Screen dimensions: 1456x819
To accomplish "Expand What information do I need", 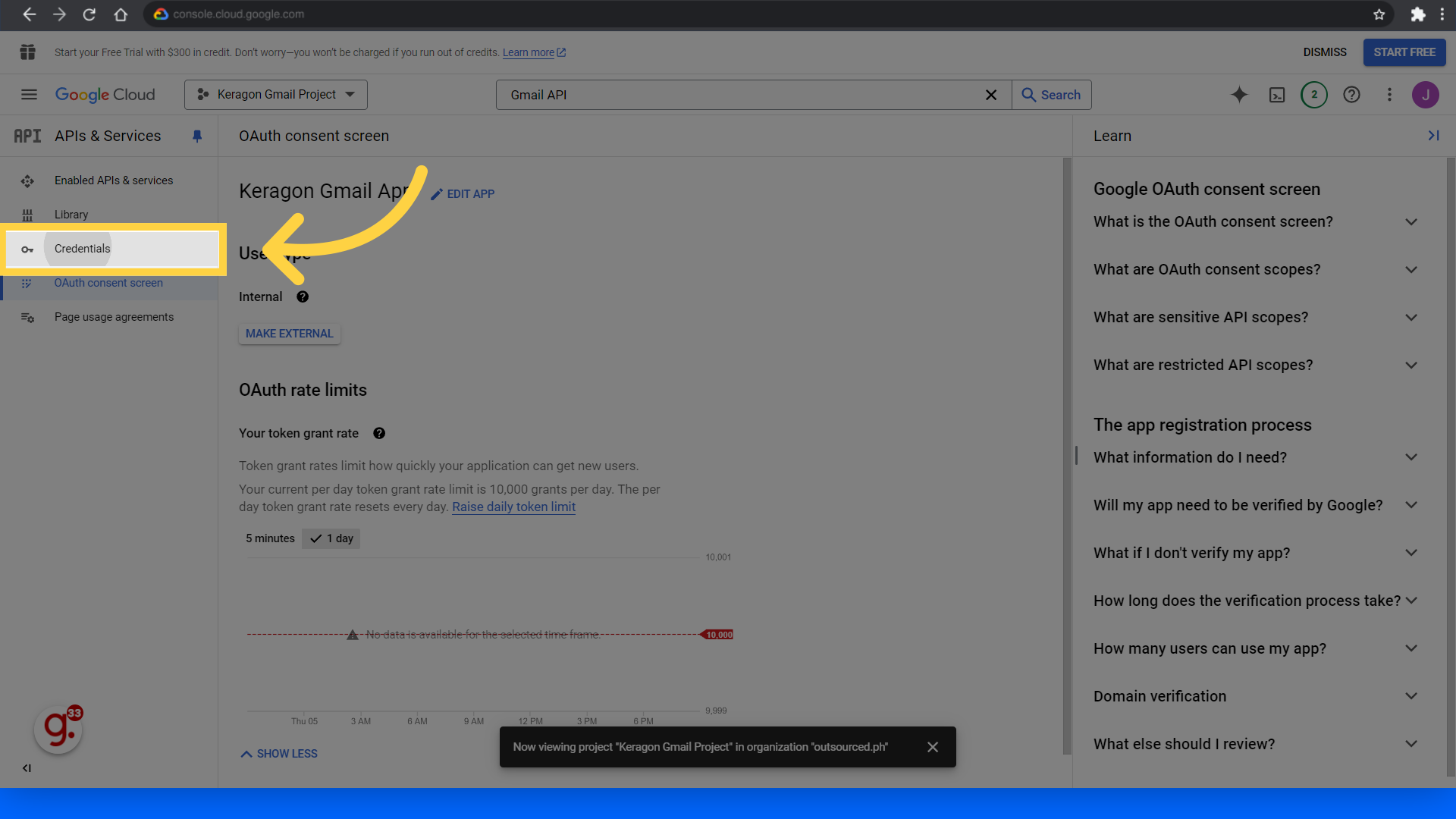I will tap(1256, 457).
